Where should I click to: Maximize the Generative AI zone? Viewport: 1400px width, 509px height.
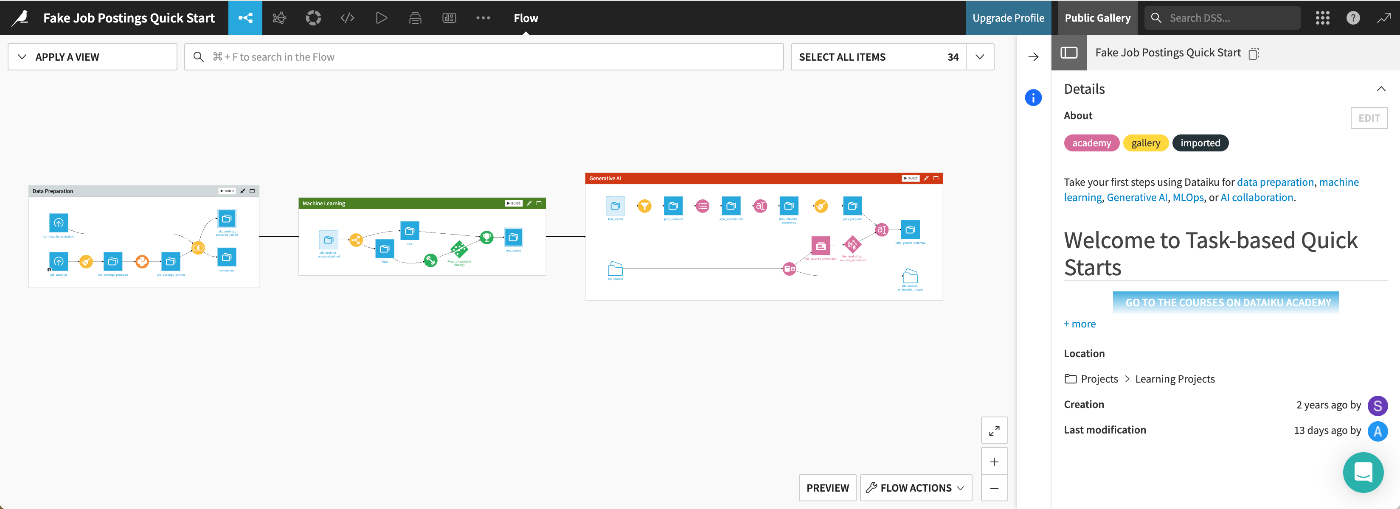936,178
